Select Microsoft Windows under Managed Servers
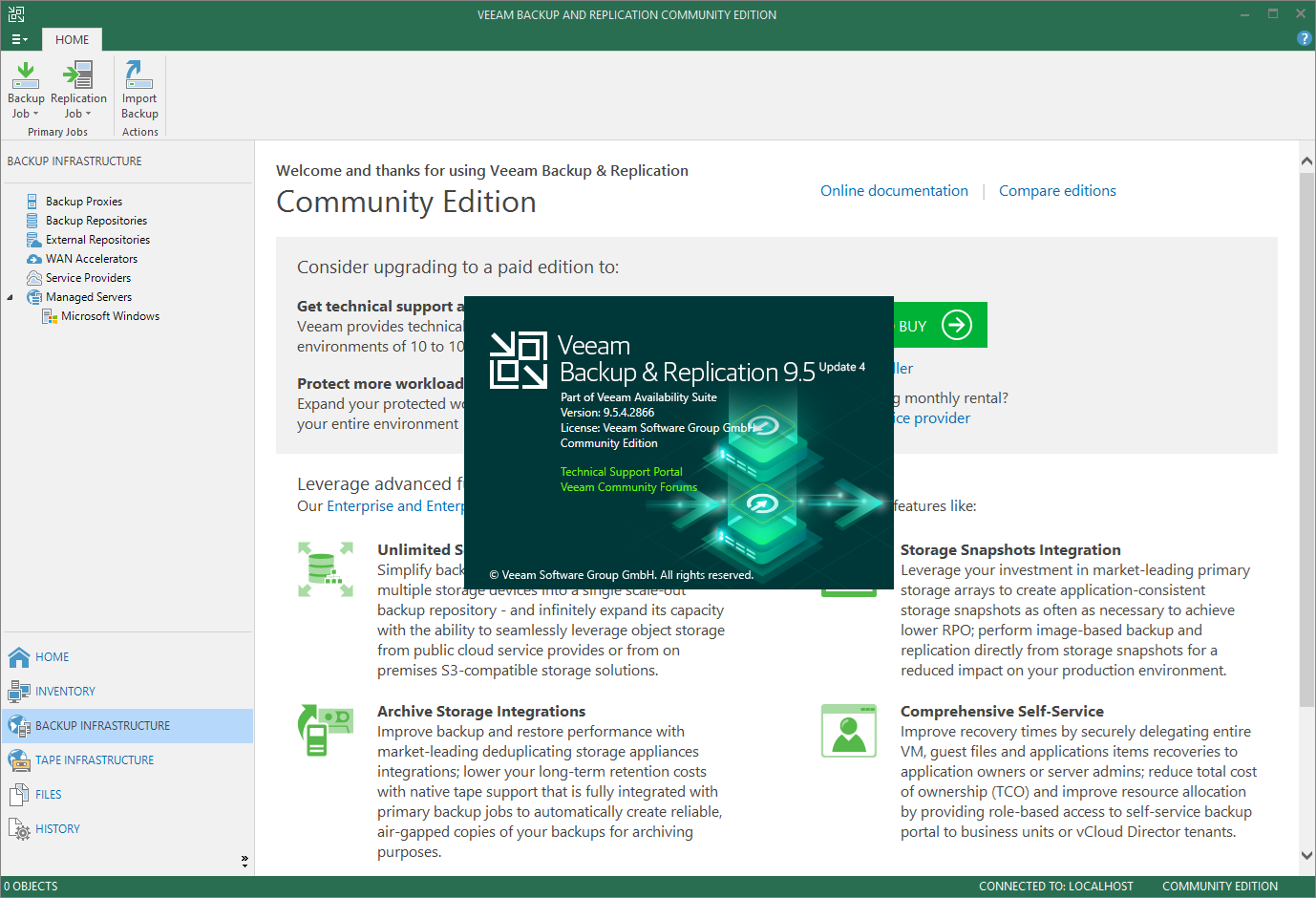1316x898 pixels. coord(110,316)
